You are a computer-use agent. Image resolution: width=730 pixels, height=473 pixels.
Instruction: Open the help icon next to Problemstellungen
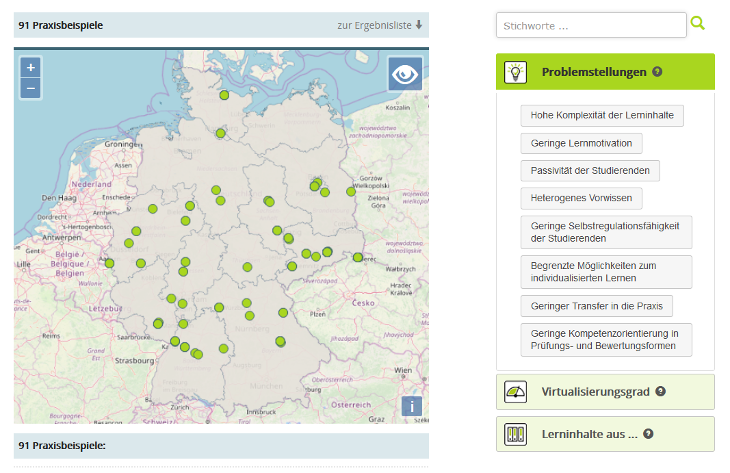click(x=657, y=72)
